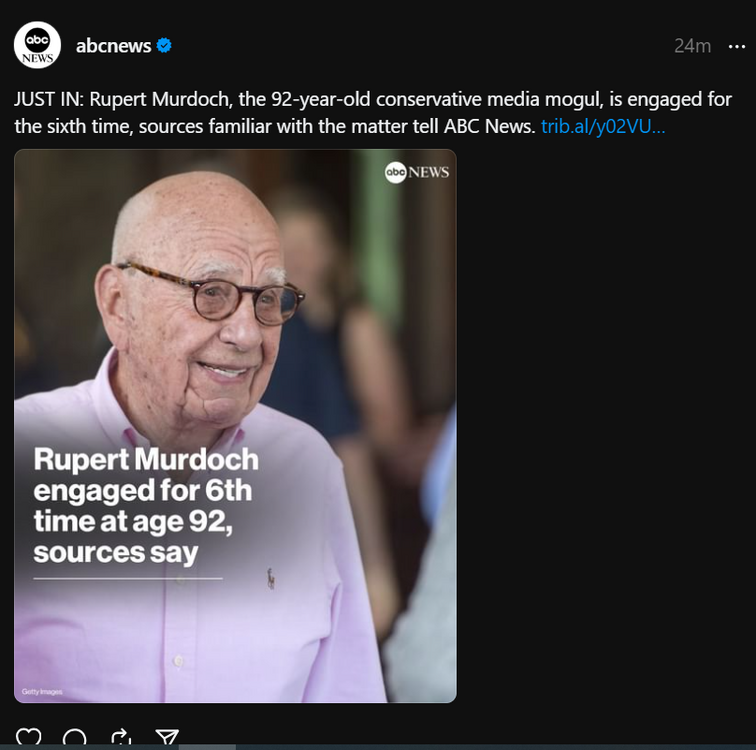Open the three-dot more options menu
This screenshot has width=756, height=750.
click(736, 46)
